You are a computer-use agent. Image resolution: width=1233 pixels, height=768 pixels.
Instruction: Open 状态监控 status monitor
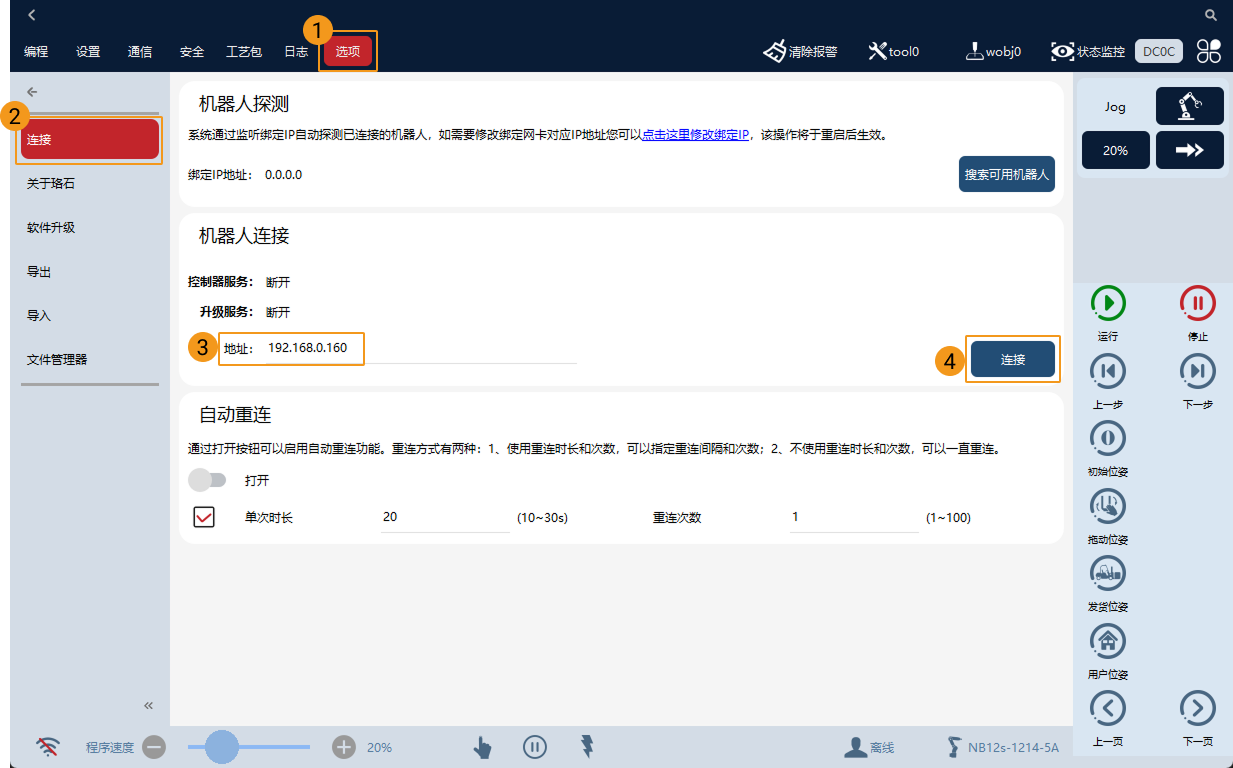pos(1088,51)
